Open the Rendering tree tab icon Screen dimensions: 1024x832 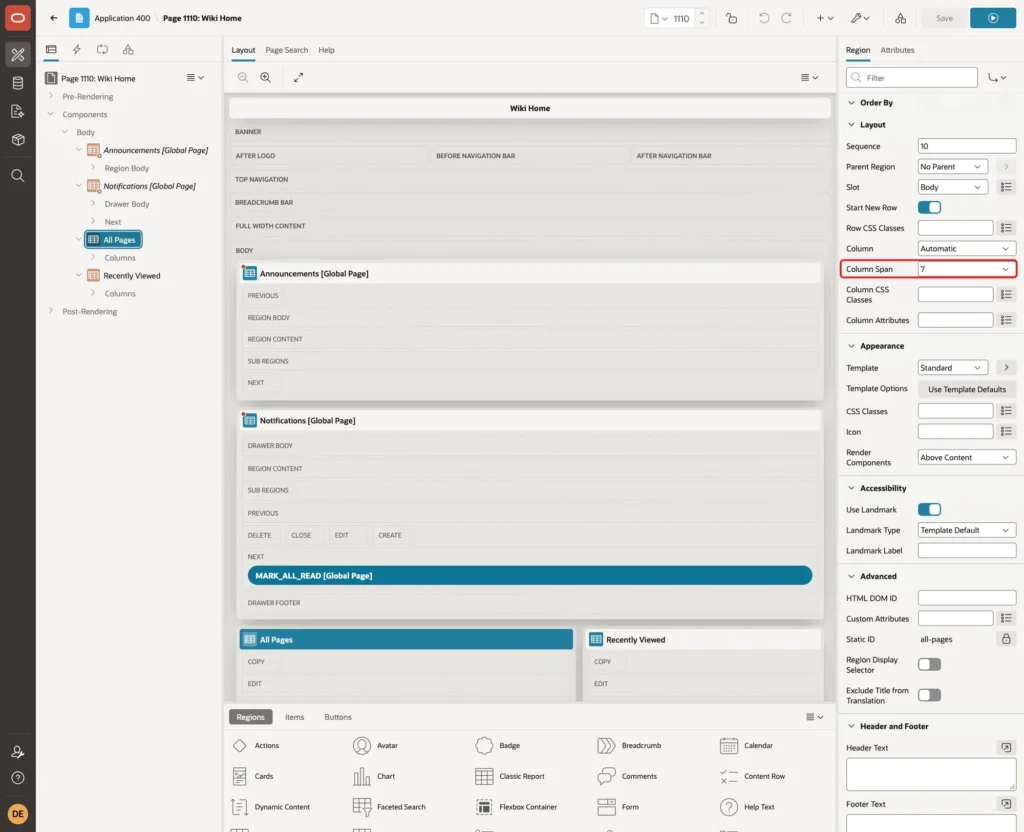(51, 50)
